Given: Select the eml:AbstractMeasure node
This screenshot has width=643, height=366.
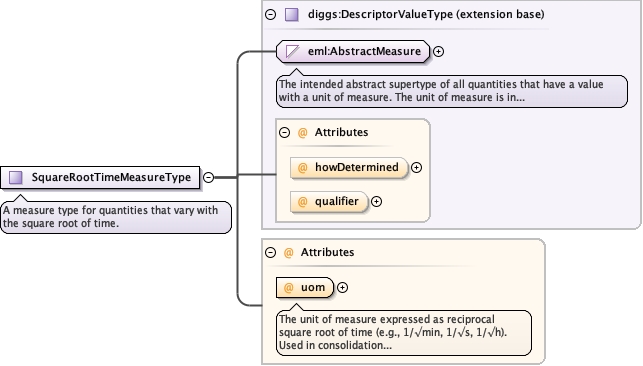Looking at the screenshot, I should pos(353,52).
